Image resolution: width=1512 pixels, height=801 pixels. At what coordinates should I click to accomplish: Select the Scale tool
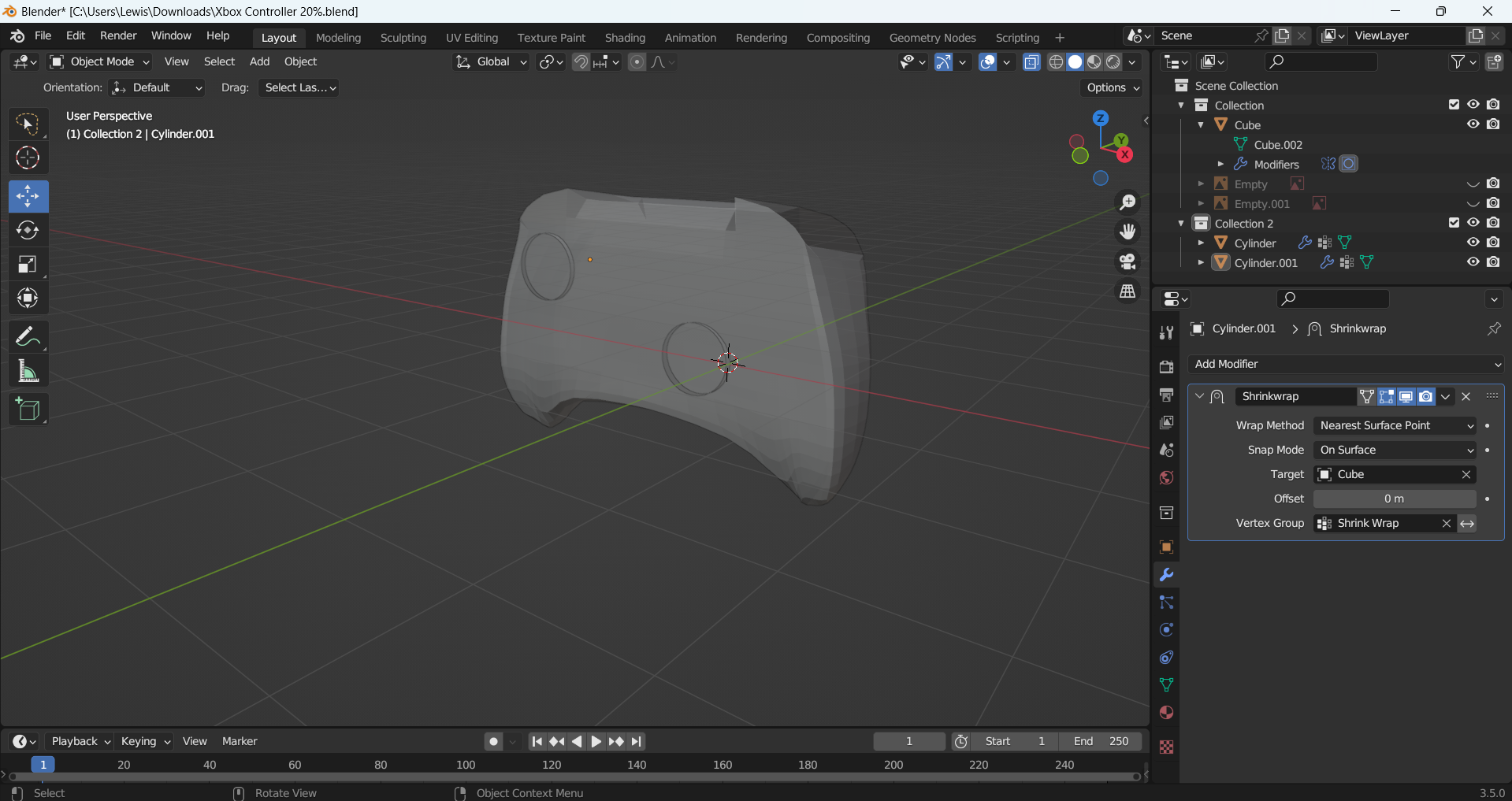pyautogui.click(x=28, y=264)
